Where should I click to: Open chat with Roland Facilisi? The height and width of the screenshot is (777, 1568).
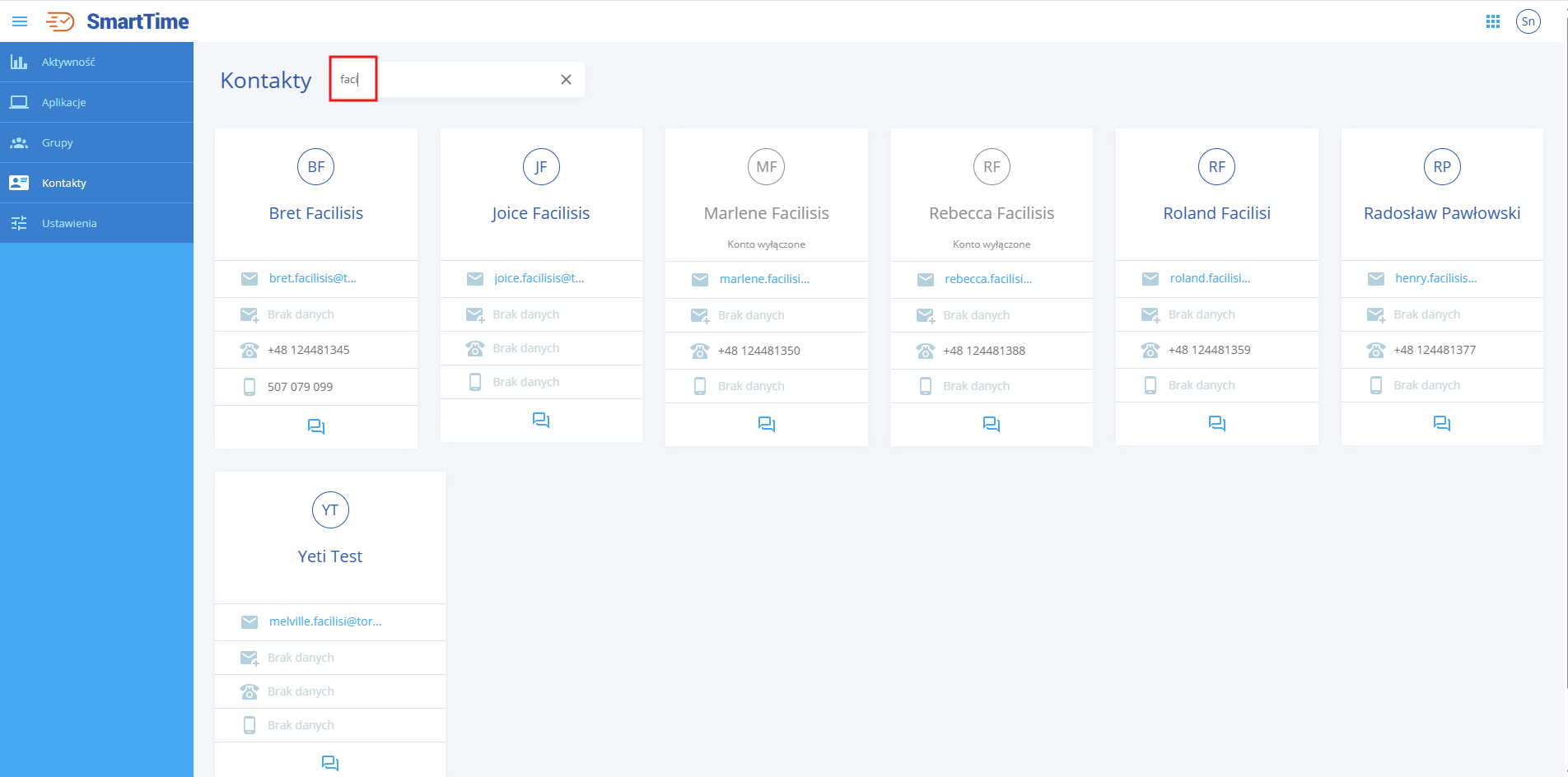[x=1216, y=423]
